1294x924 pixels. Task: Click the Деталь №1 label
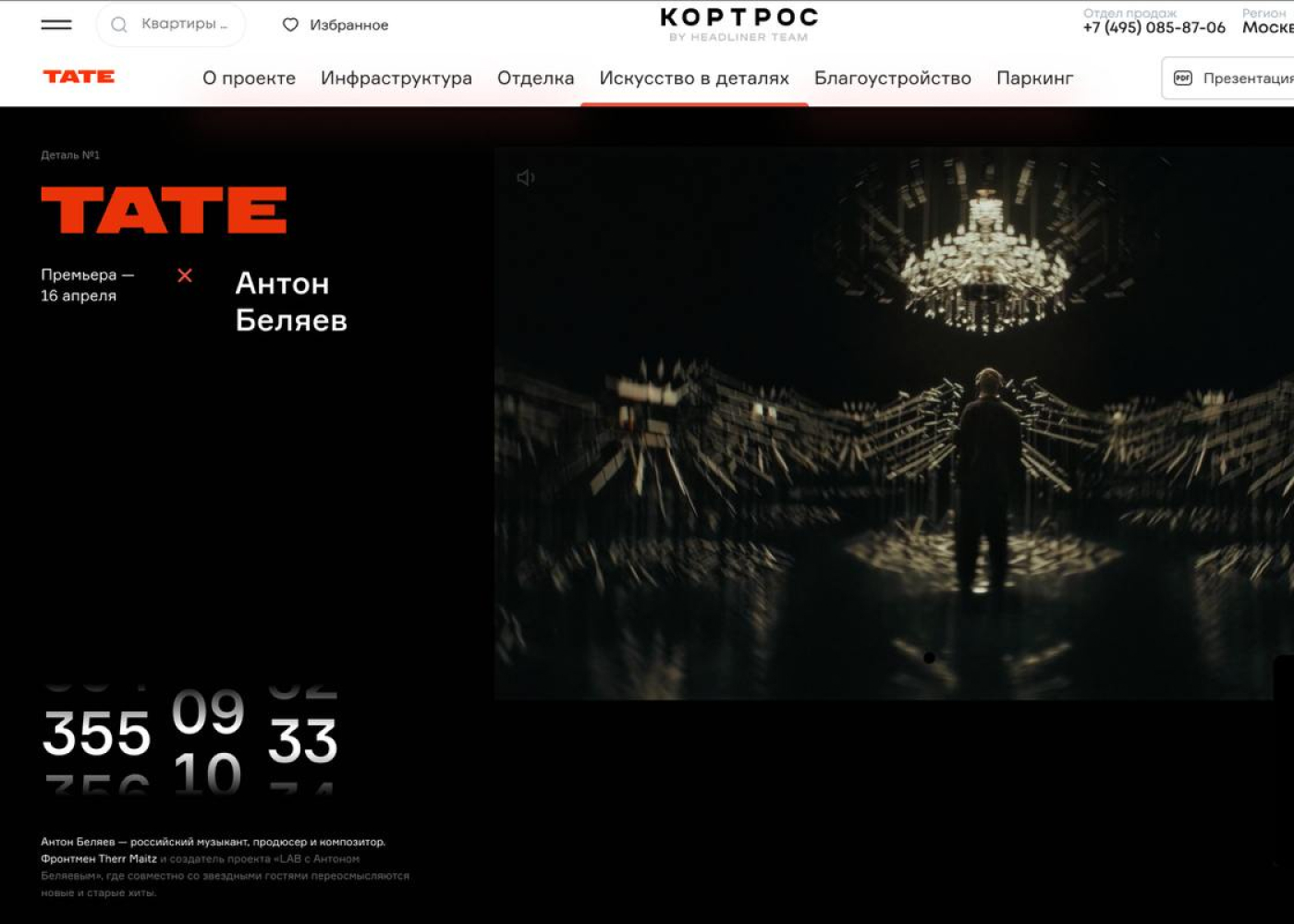(70, 155)
